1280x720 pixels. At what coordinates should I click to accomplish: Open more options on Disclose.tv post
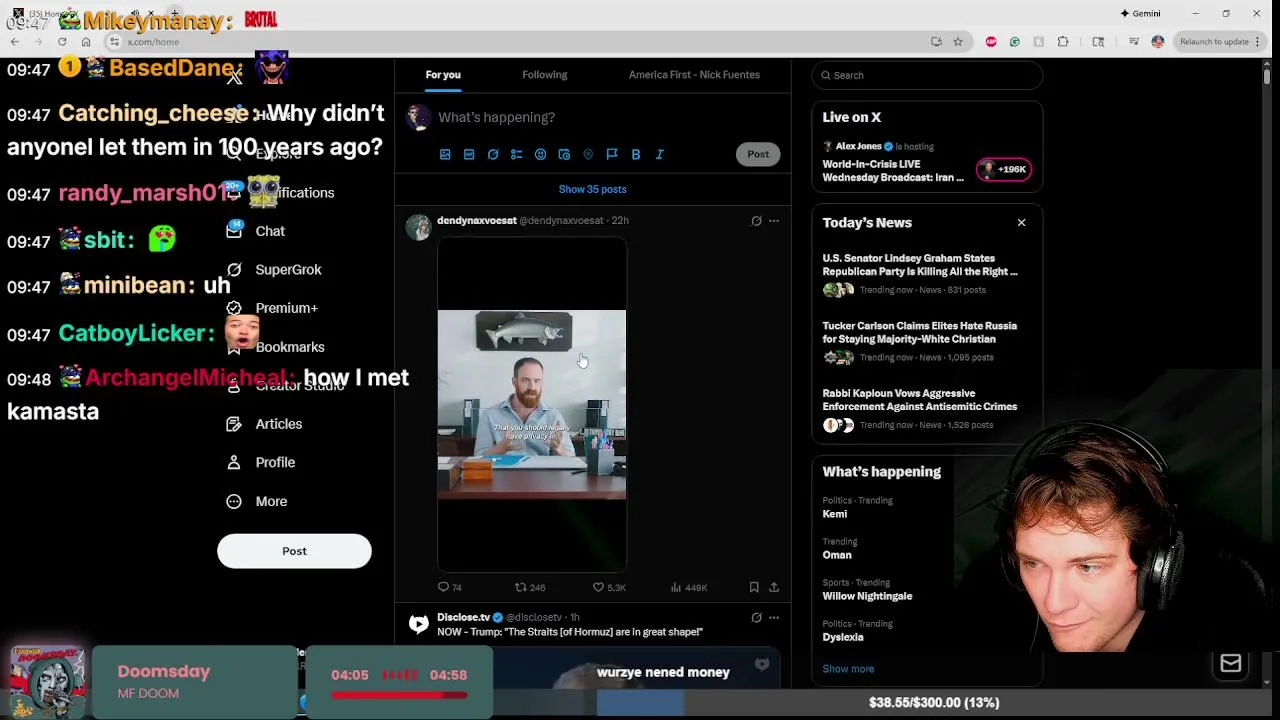pos(774,618)
